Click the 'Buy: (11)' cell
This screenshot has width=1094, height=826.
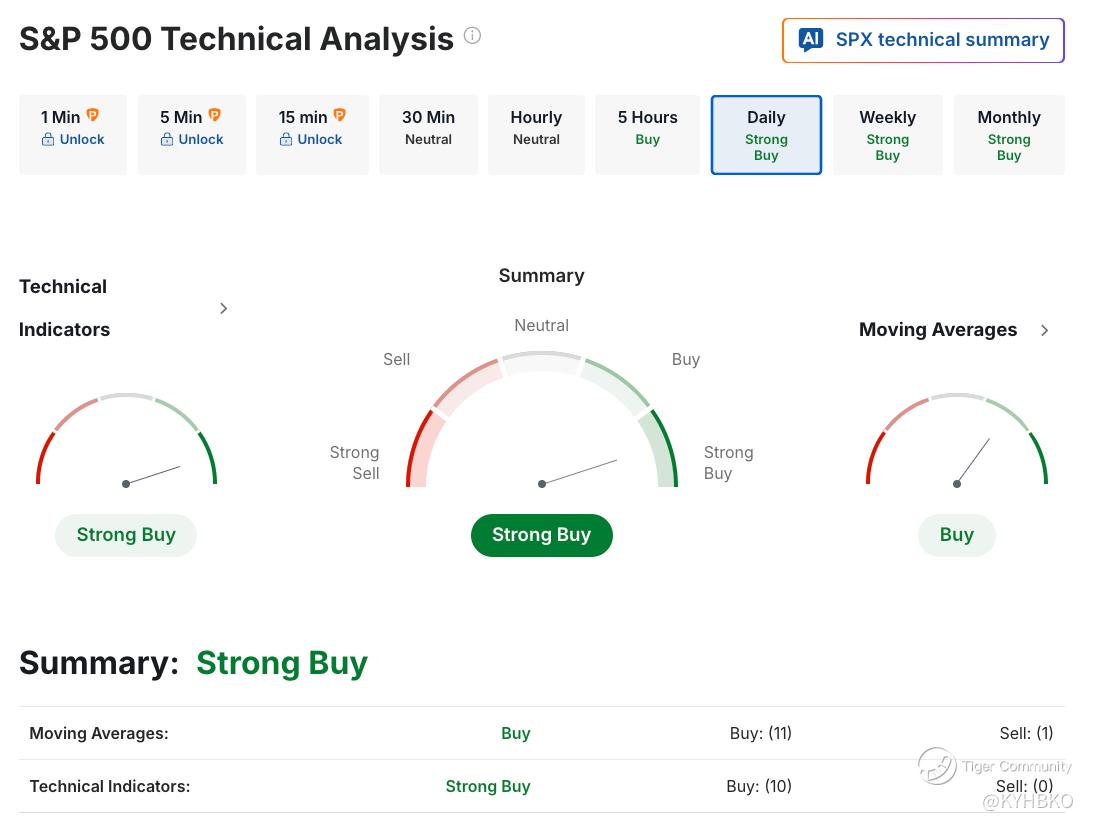point(760,733)
